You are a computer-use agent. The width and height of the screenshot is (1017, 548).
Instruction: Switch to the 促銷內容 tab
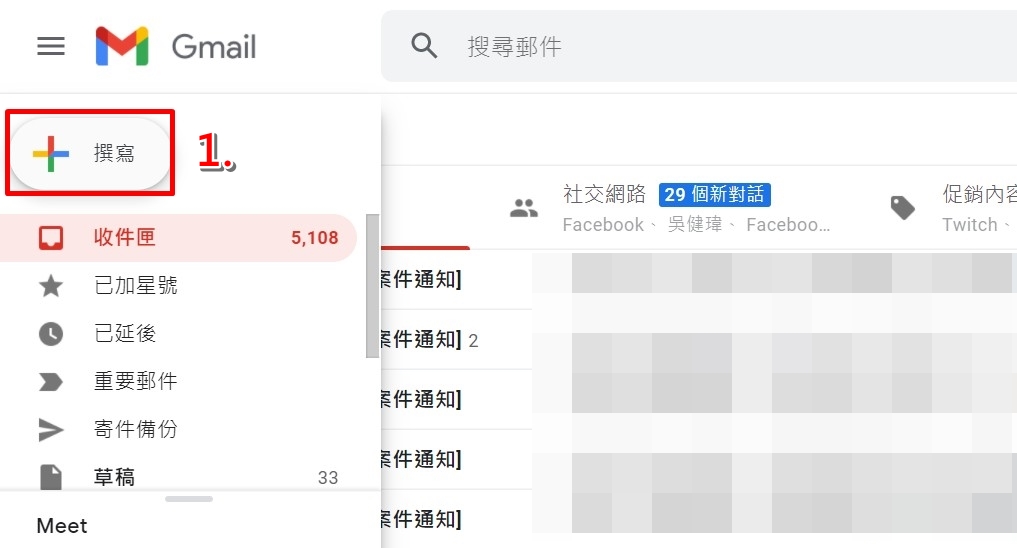tap(950, 208)
